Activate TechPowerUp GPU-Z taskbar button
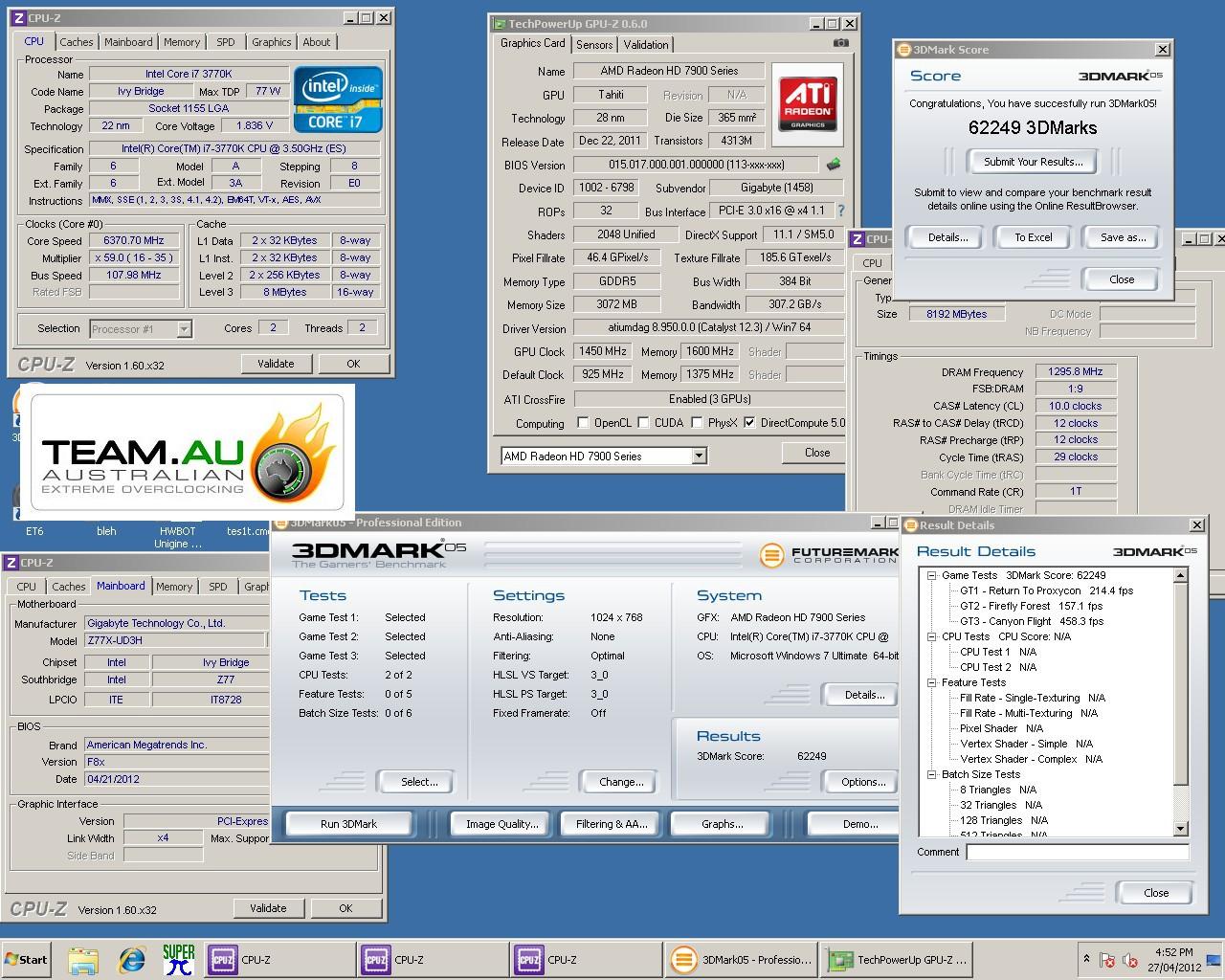This screenshot has height=980, width=1225. coord(898,959)
